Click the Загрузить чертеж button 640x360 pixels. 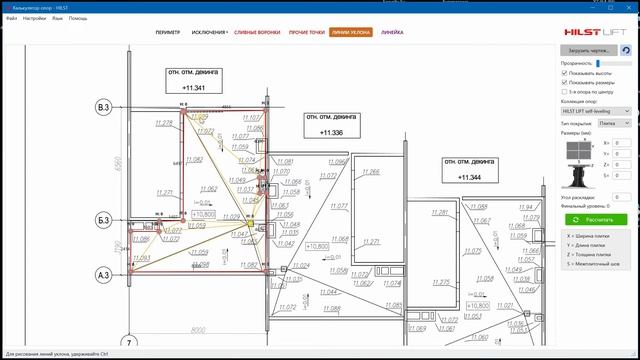click(x=589, y=51)
